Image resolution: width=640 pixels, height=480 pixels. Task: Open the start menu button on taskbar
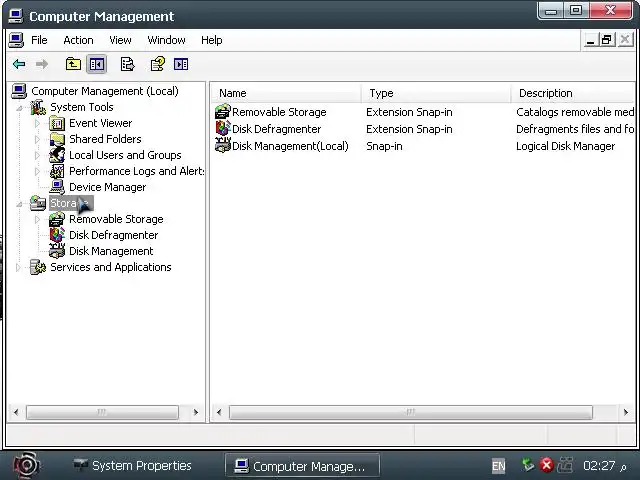(27, 465)
